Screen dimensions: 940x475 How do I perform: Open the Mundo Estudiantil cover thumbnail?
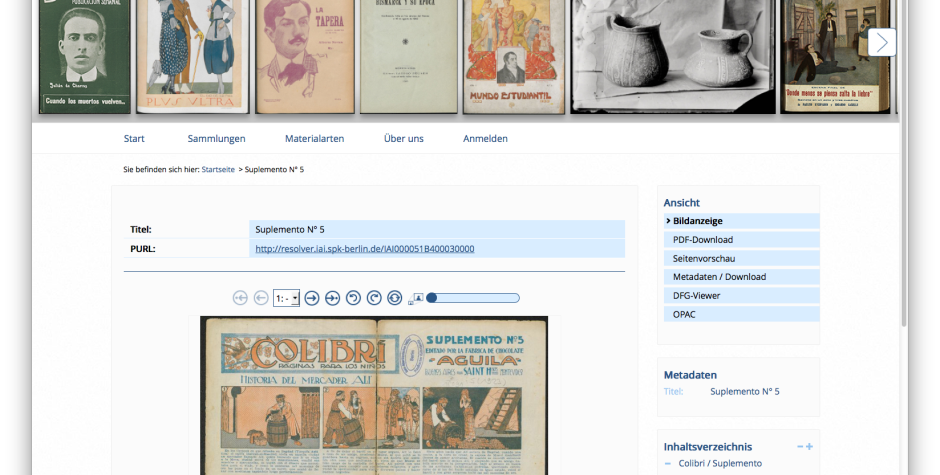click(514, 56)
